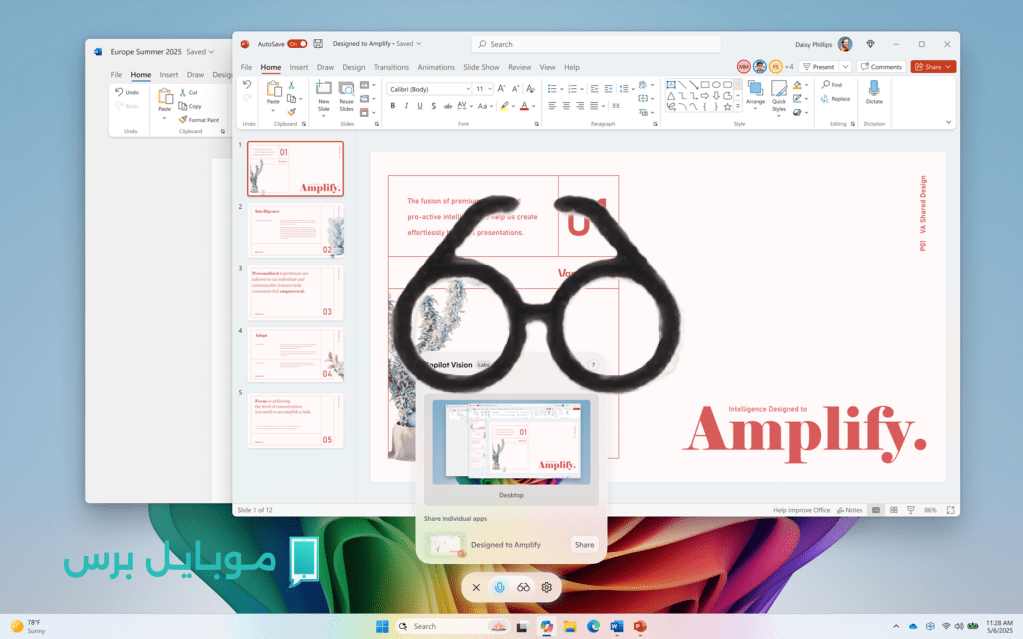Open the Comments pane
1023x639 pixels.
tap(881, 67)
